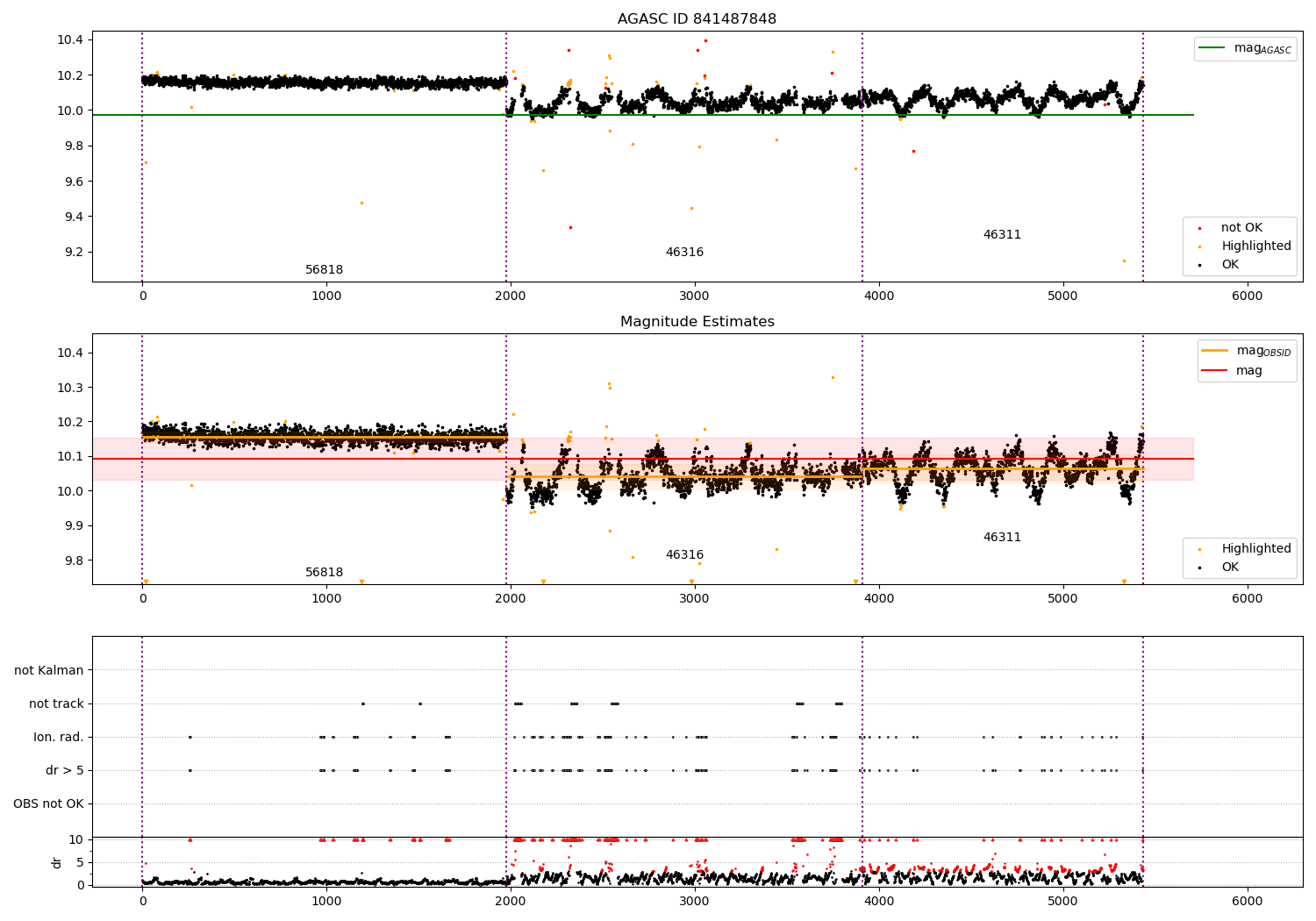Click the orange outlier point at 9.48 near x 1200
Image resolution: width=1316 pixels, height=921 pixels.
(x=361, y=203)
